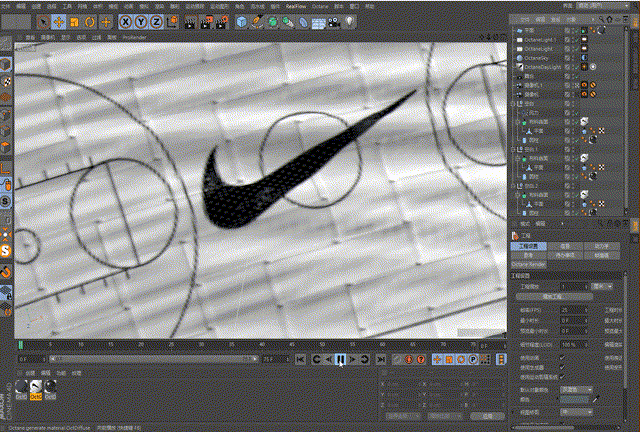640x432 pixels.
Task: Switch to the Octane Render tab
Action: (529, 264)
